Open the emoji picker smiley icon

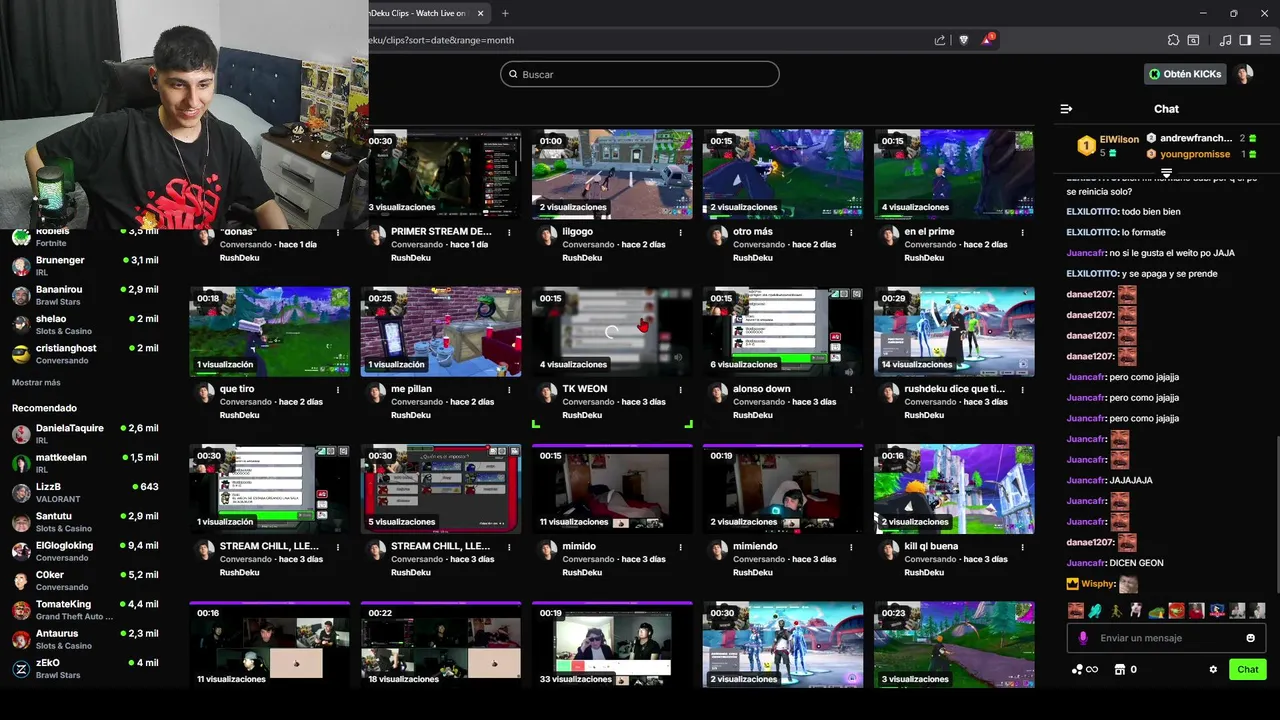pyautogui.click(x=1250, y=638)
